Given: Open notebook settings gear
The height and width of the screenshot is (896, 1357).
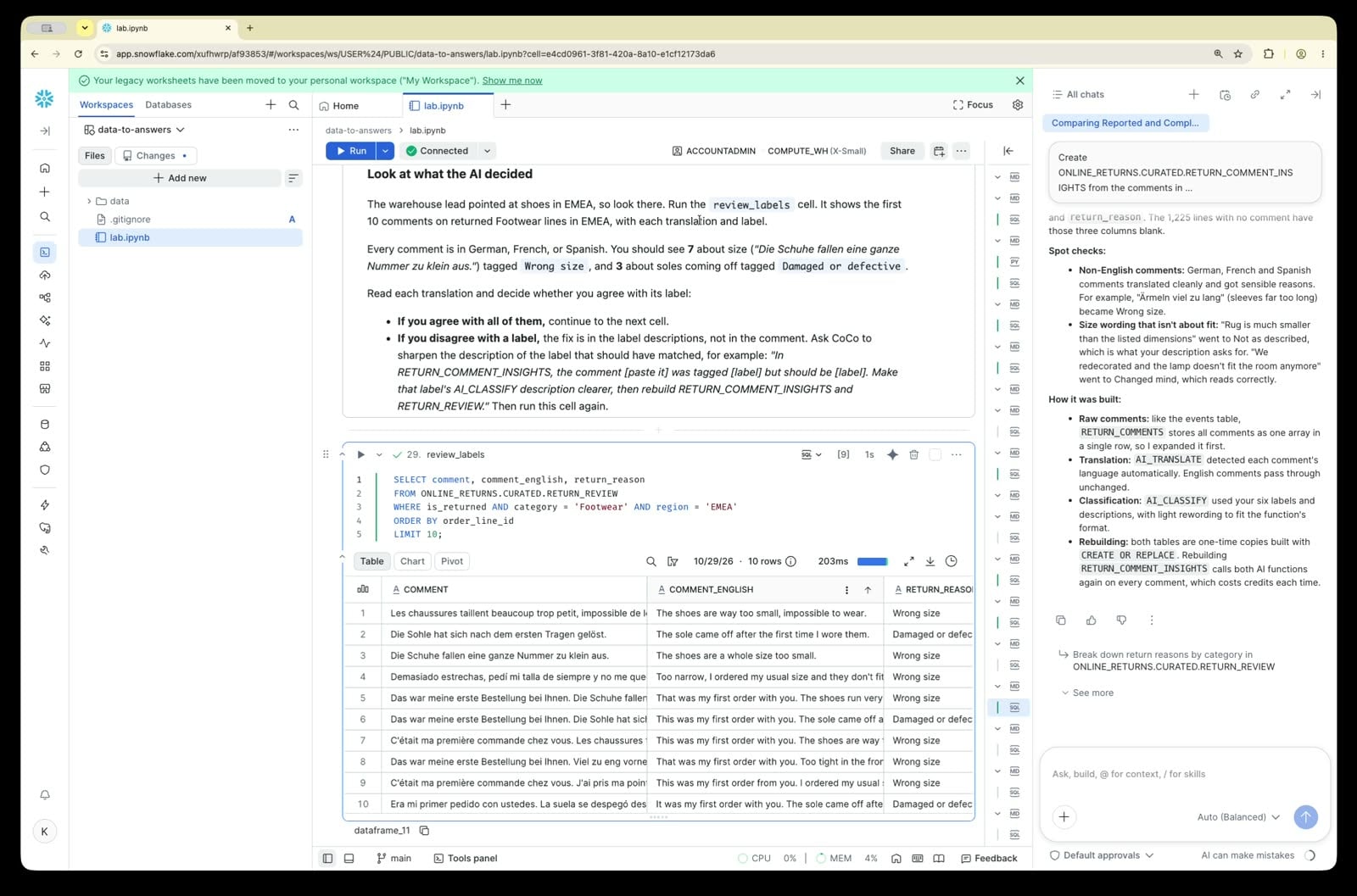Looking at the screenshot, I should point(1018,105).
